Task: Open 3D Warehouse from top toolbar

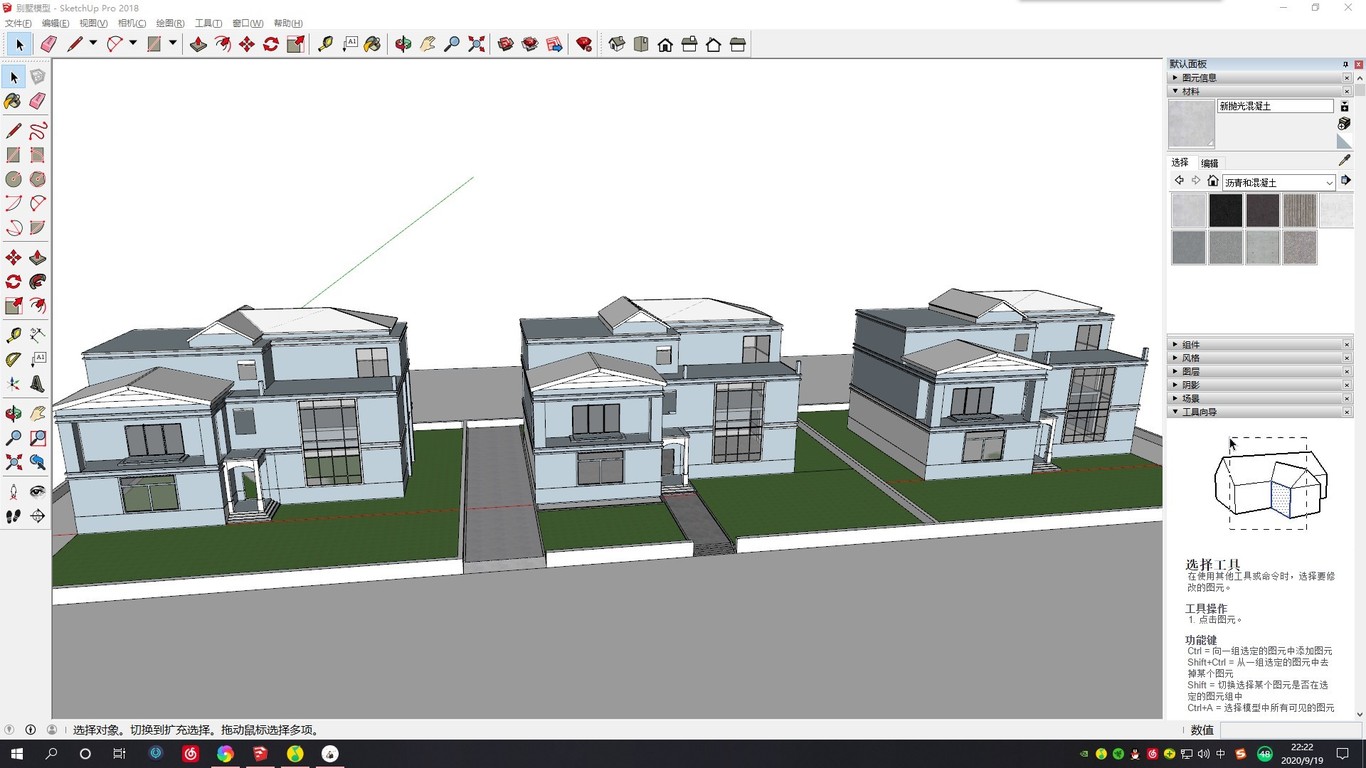Action: click(506, 44)
